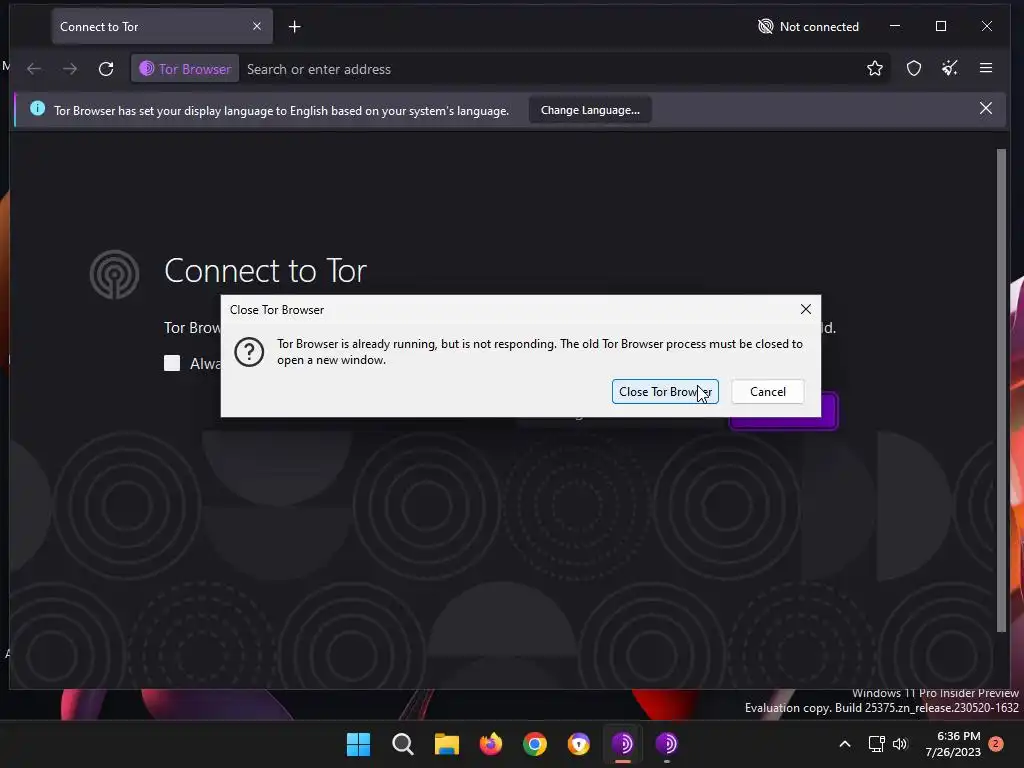Click the network icon in the system tray
This screenshot has width=1024, height=768.
click(x=876, y=744)
